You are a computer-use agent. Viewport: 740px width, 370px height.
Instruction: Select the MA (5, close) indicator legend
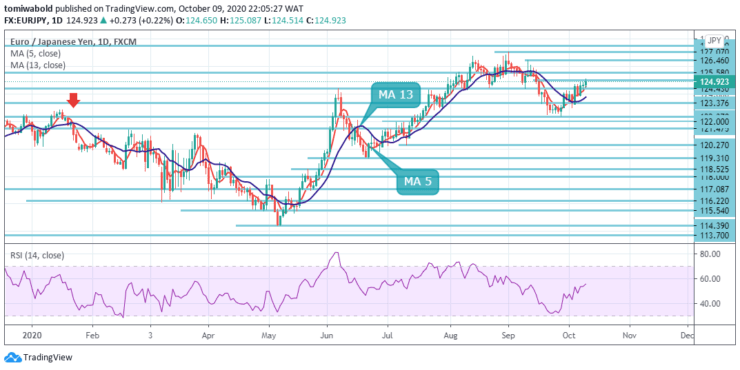[34, 54]
